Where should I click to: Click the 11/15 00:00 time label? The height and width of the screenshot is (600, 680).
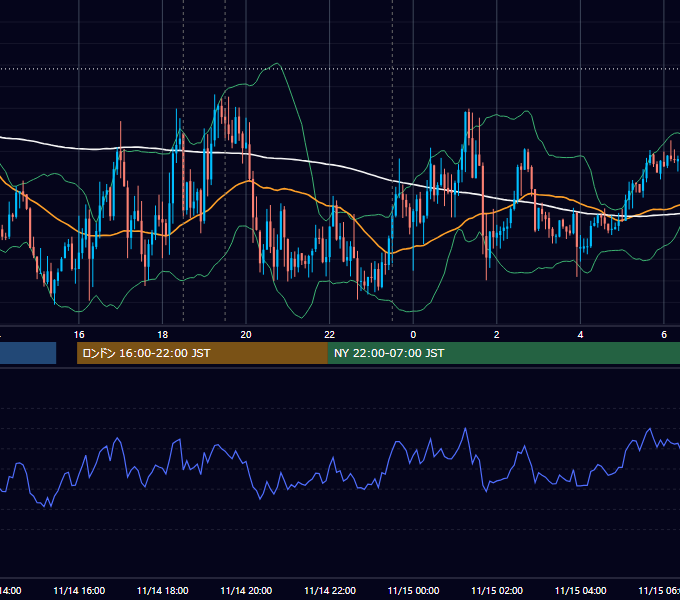click(413, 590)
